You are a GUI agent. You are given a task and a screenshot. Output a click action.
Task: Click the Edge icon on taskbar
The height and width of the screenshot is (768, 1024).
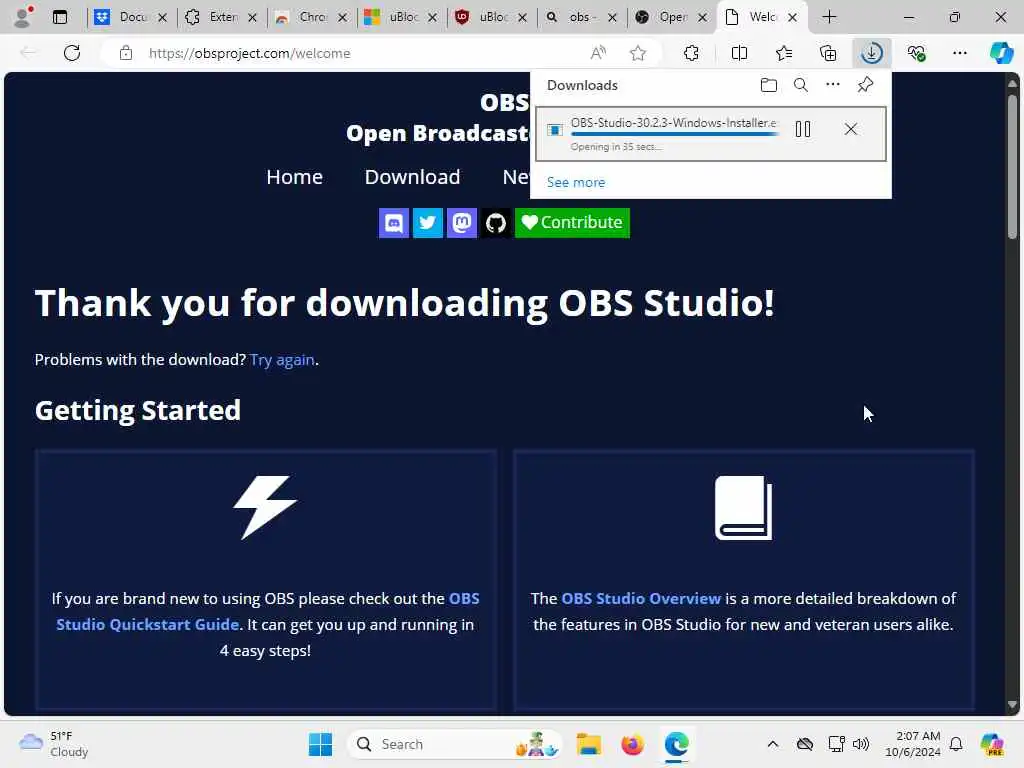tap(677, 744)
